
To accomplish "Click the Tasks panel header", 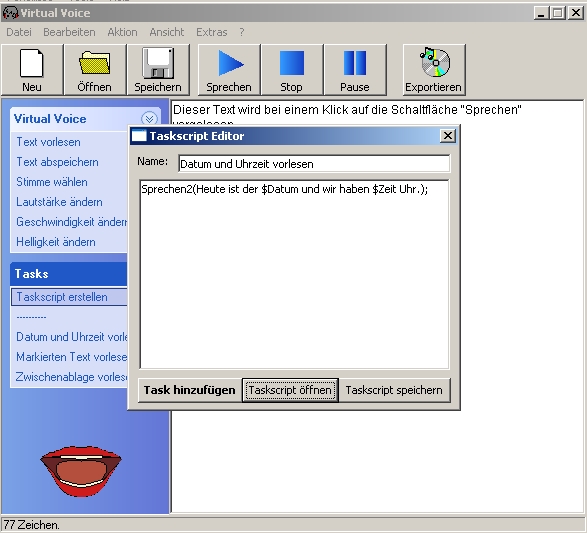I will 69,274.
